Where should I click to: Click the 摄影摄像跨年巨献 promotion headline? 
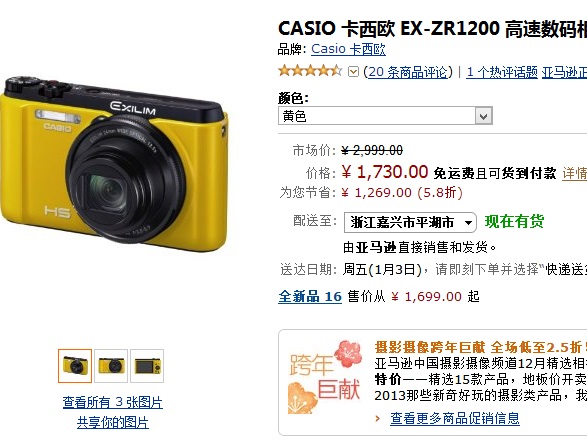[430, 347]
